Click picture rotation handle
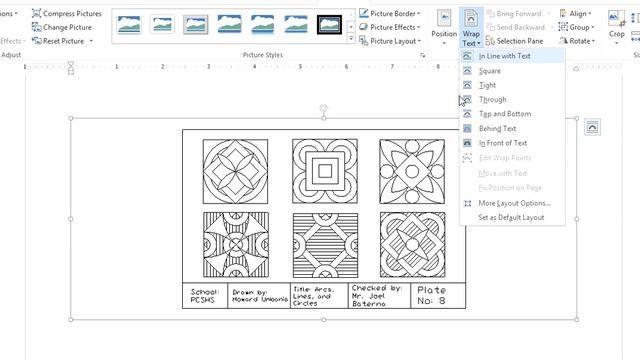 (x=323, y=108)
